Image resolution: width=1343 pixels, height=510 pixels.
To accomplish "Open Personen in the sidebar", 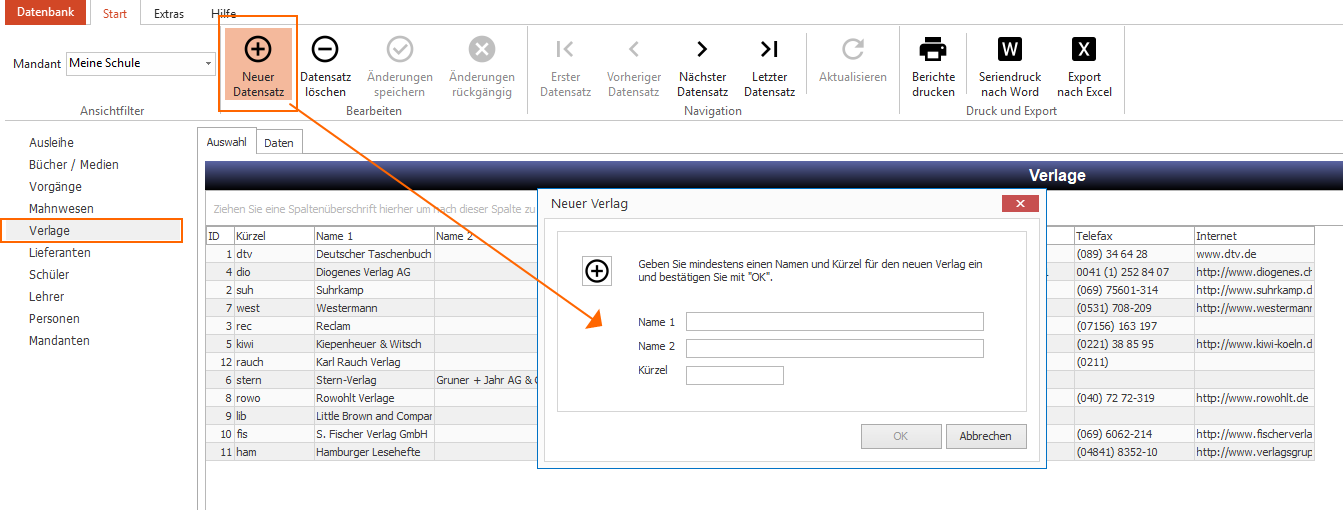I will [54, 319].
